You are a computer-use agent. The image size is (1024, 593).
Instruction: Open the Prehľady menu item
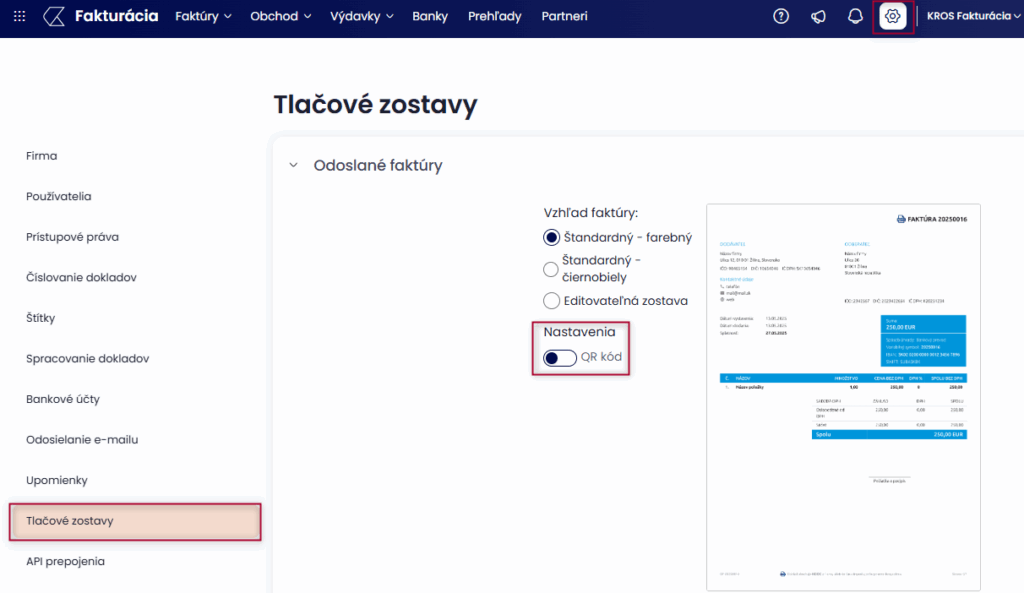pos(495,16)
